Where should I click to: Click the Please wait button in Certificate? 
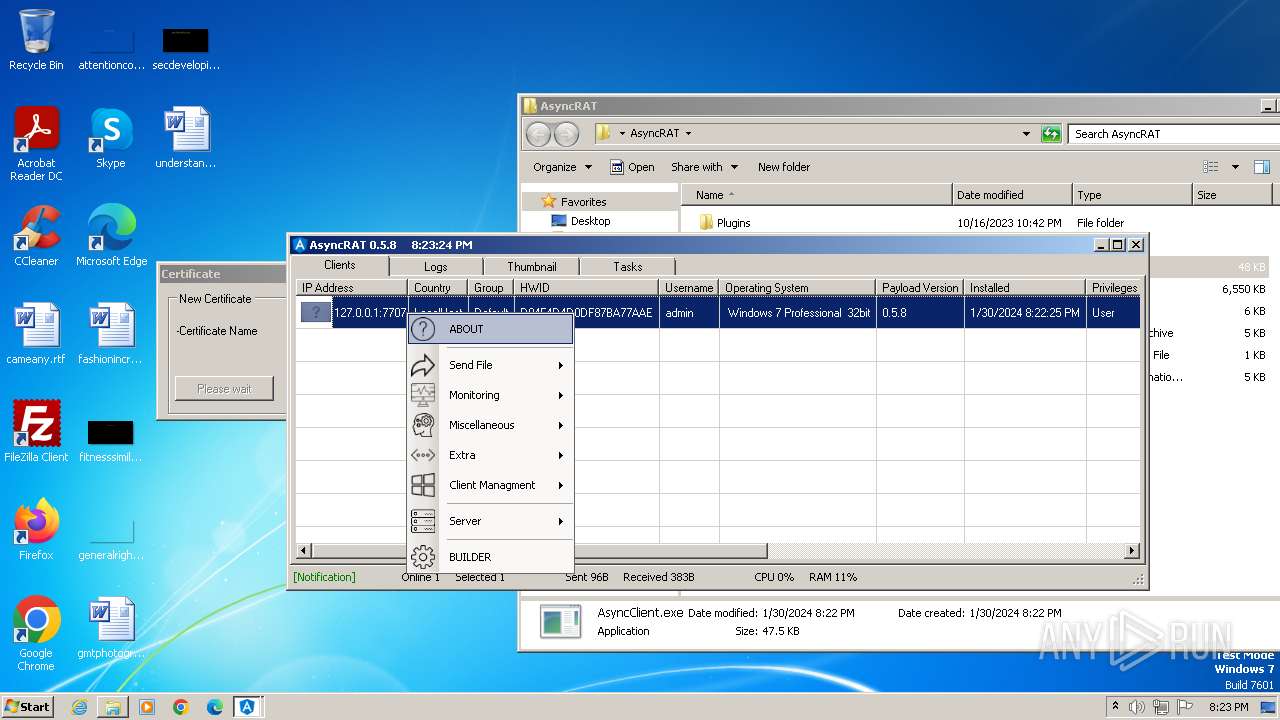[x=224, y=389]
